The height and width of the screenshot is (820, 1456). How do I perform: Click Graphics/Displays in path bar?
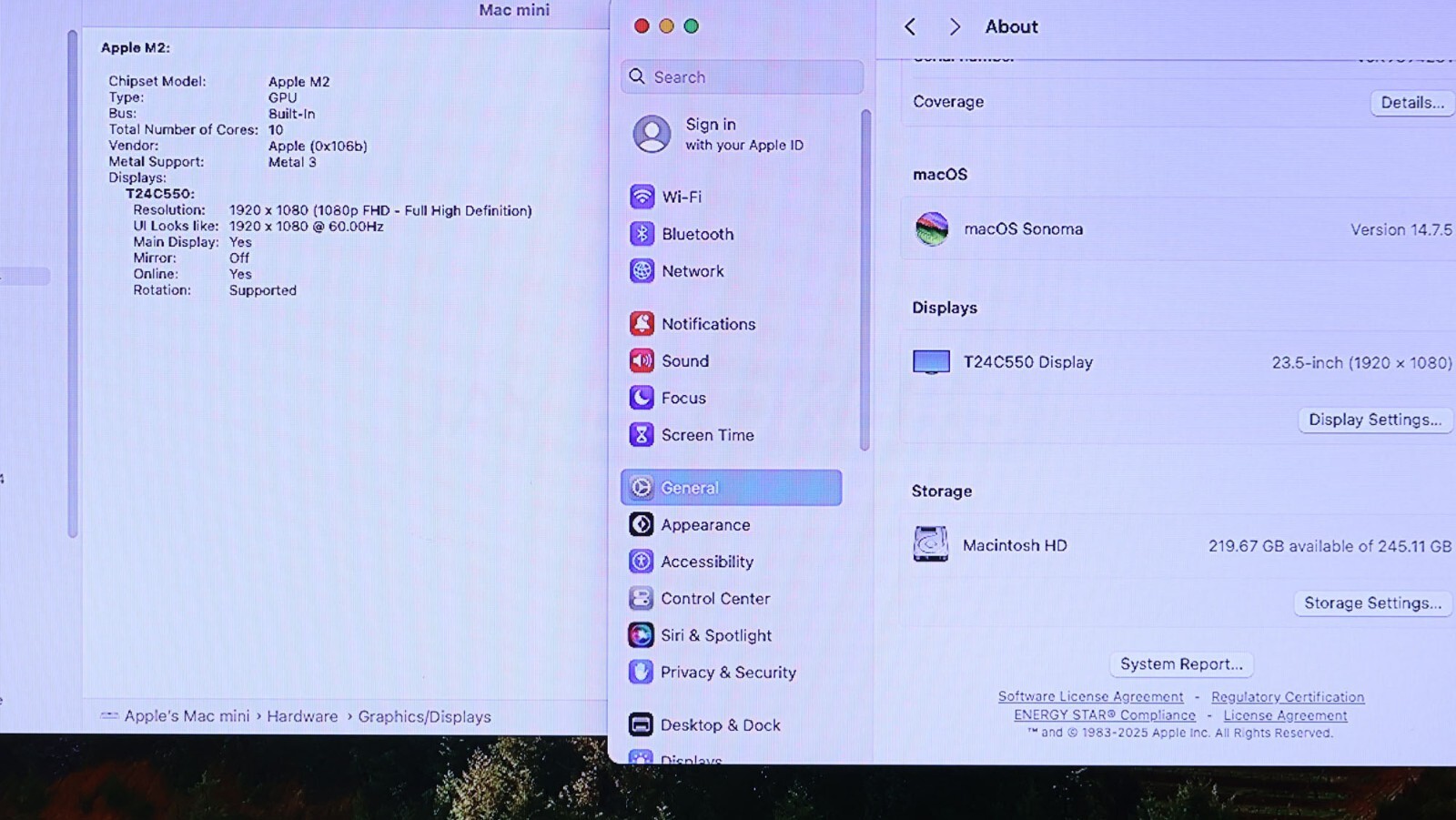424,717
